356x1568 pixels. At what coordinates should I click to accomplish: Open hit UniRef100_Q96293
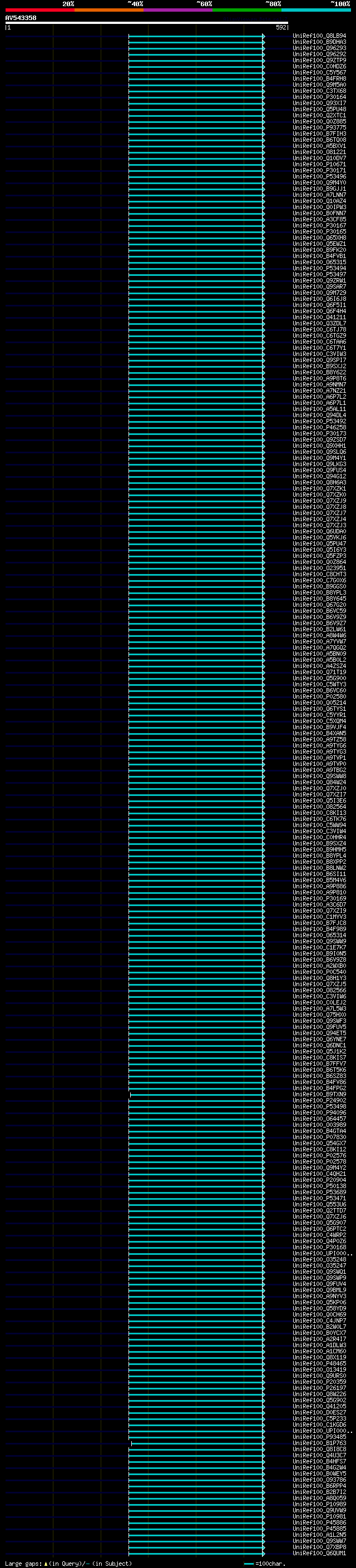319,48
